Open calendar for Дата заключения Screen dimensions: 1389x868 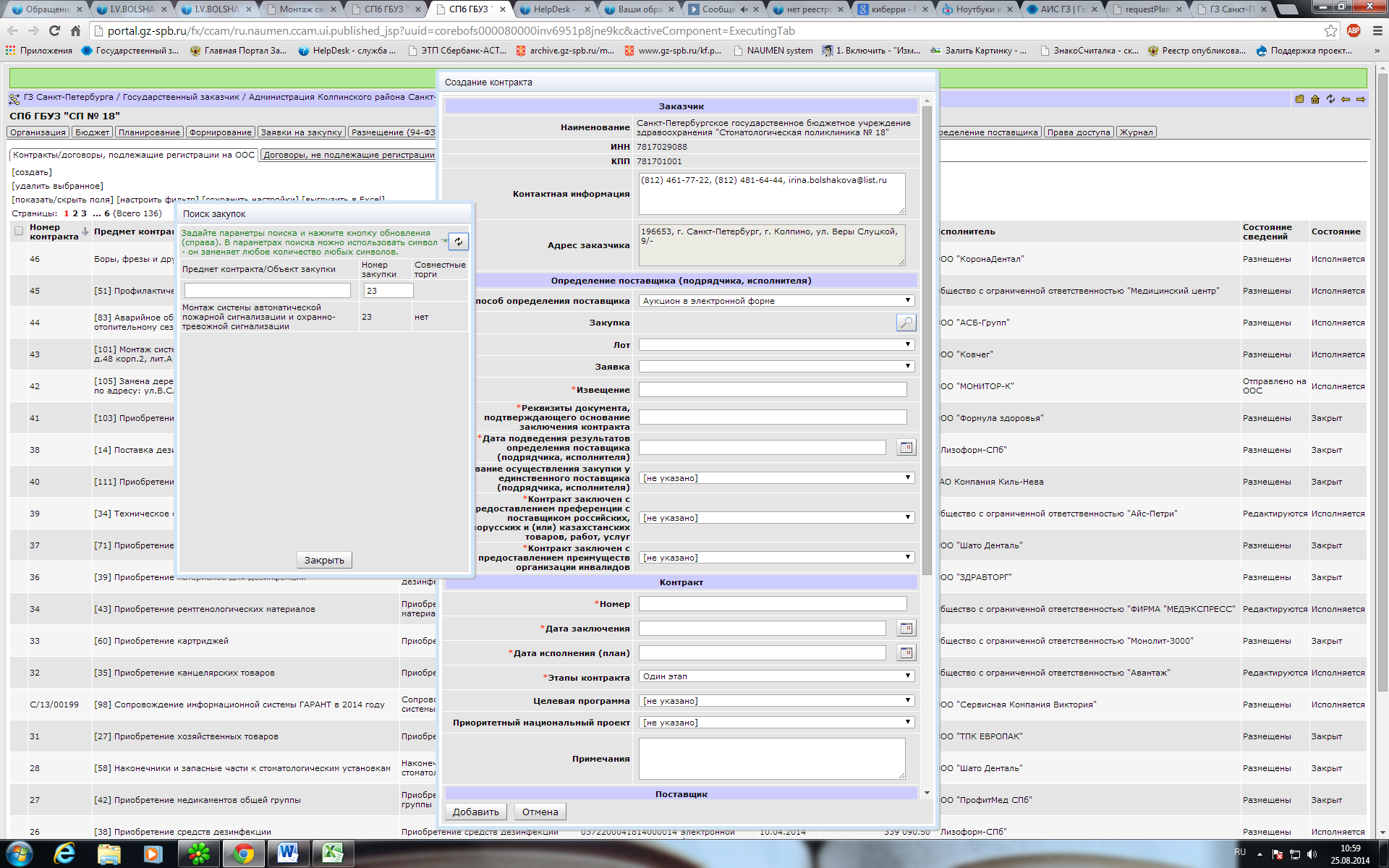point(906,628)
